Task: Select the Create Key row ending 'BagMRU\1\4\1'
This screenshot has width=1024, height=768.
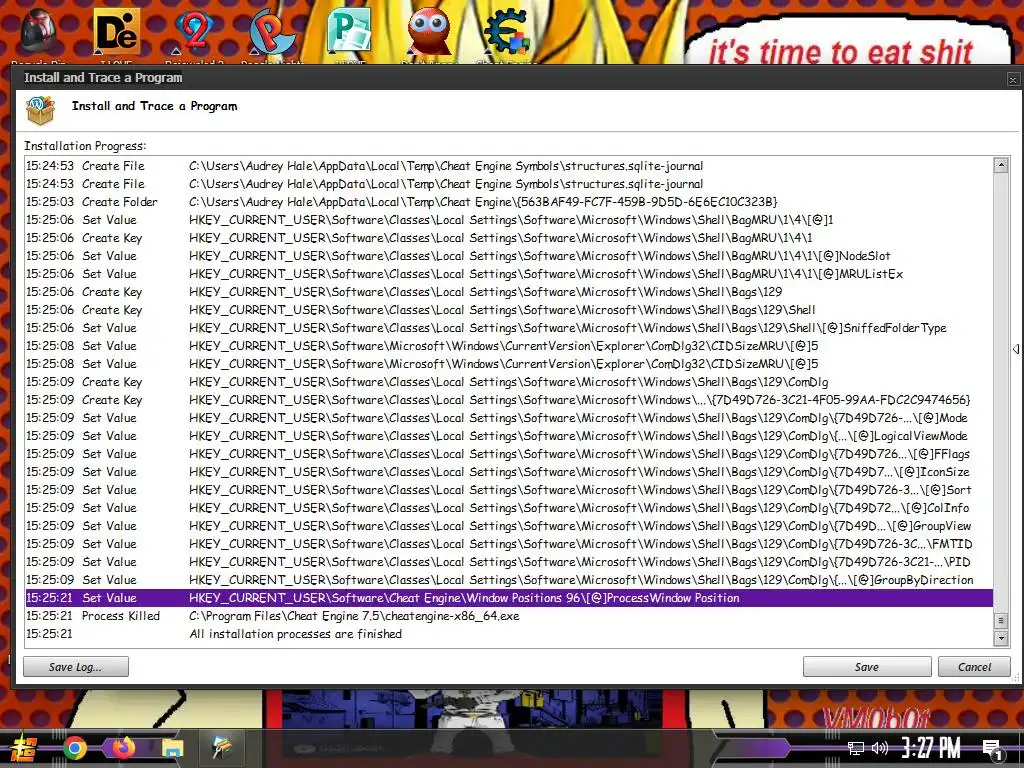Action: pyautogui.click(x=509, y=238)
